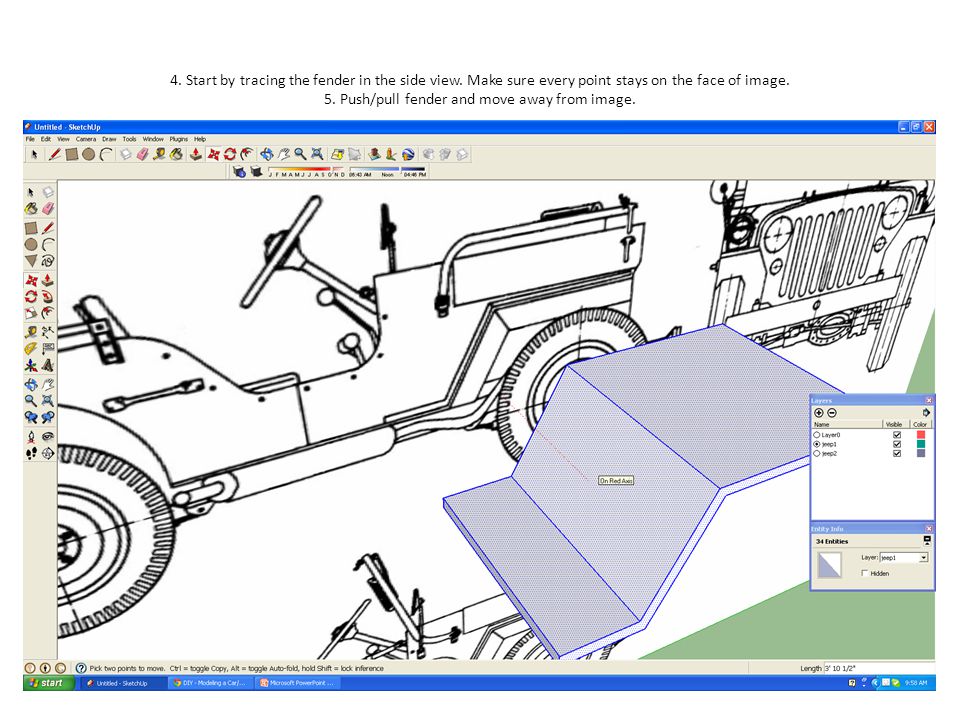Click the Visible column header
This screenshot has width=960, height=720.
894,424
